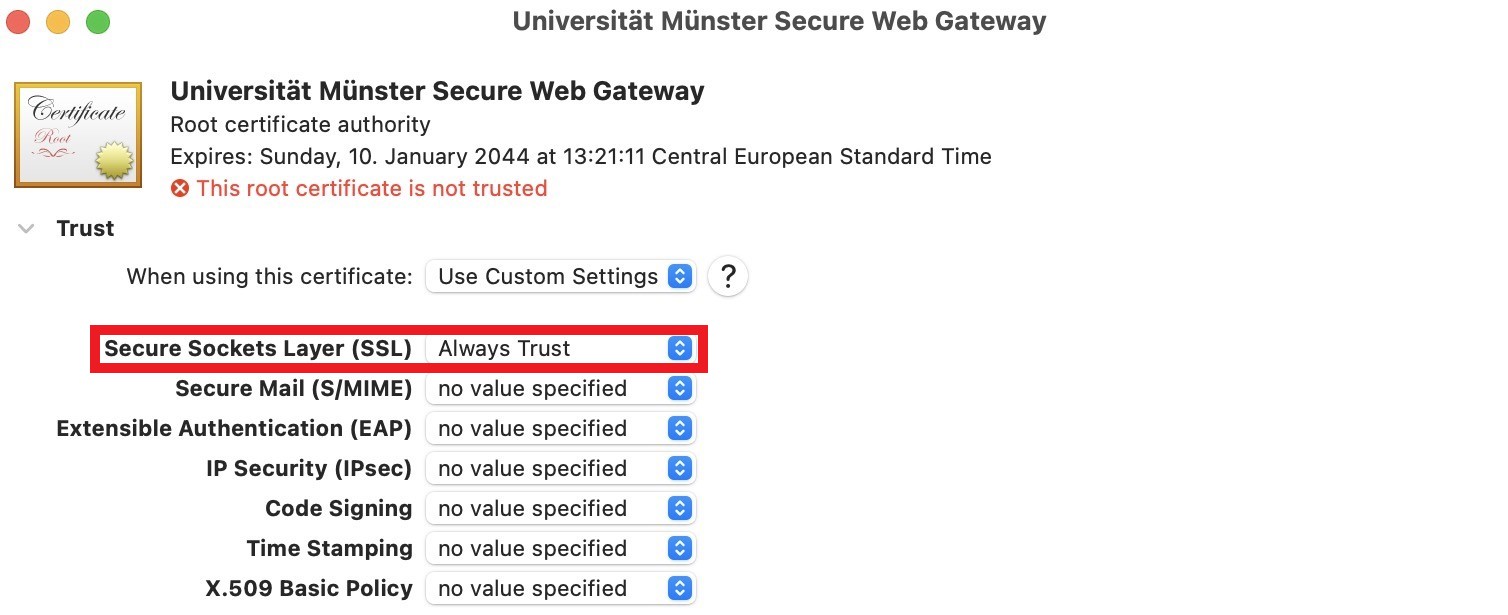This screenshot has height=615, width=1508.
Task: Click the Trust section heading label
Action: coord(85,229)
